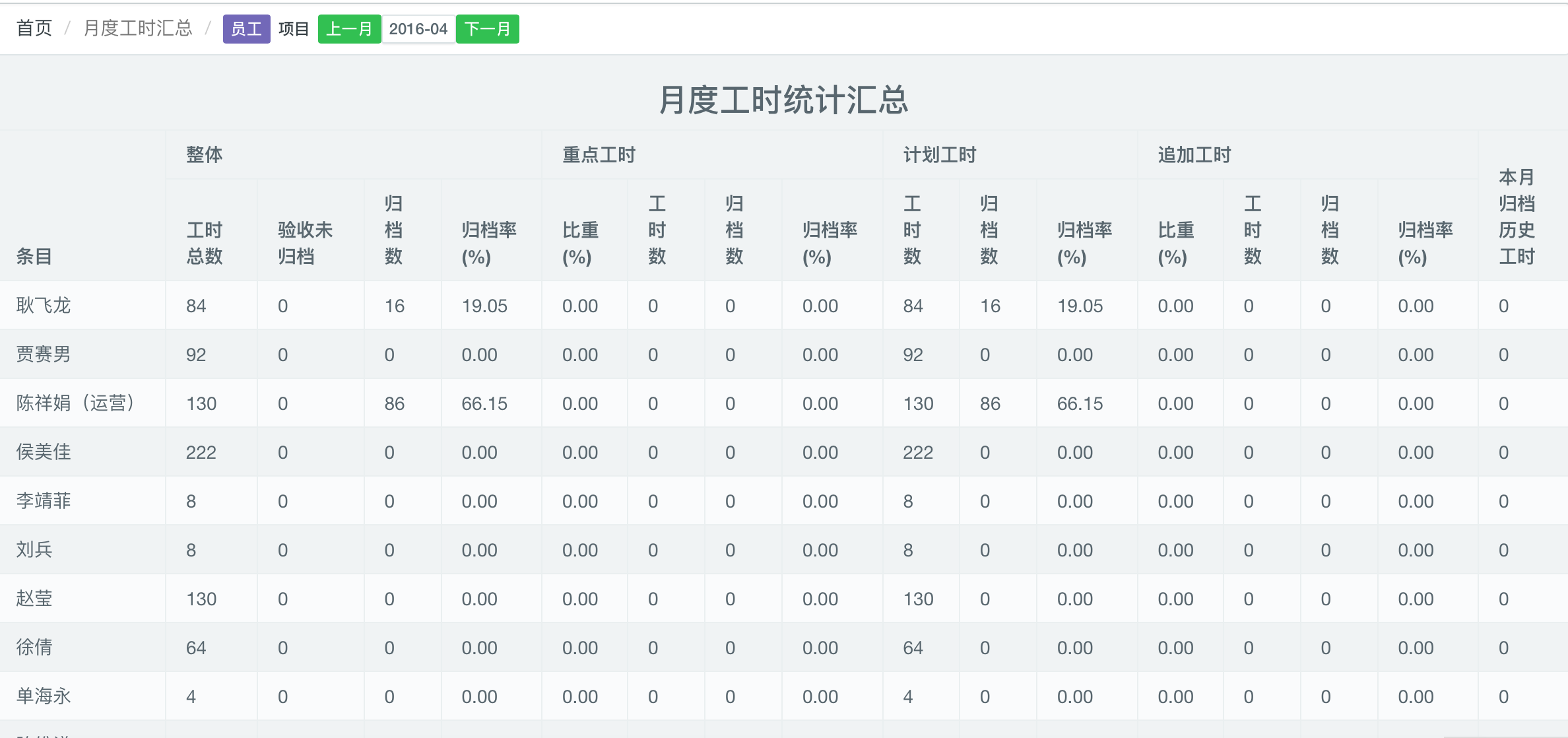Click 耿飞龙's overall archive rate 19.05
Screen dimensions: 1568x738
point(484,306)
